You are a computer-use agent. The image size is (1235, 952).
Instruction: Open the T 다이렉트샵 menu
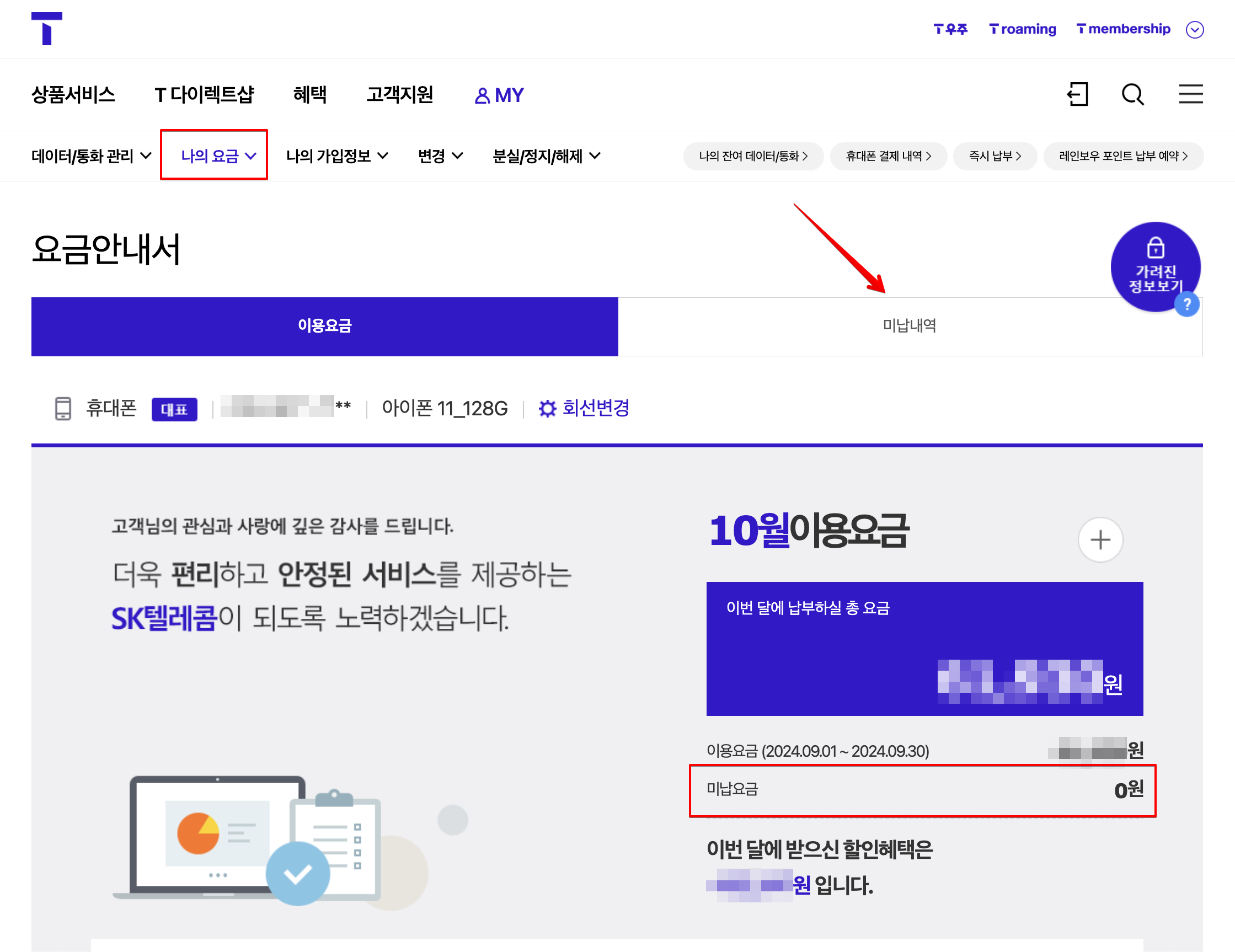click(x=205, y=94)
